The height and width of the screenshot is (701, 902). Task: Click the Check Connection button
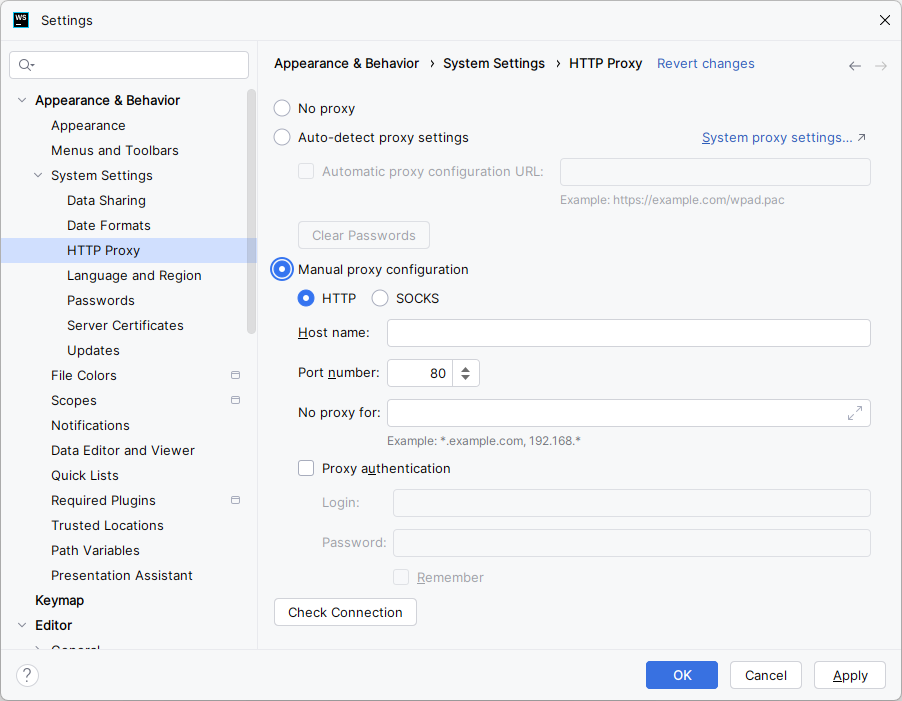coord(345,612)
